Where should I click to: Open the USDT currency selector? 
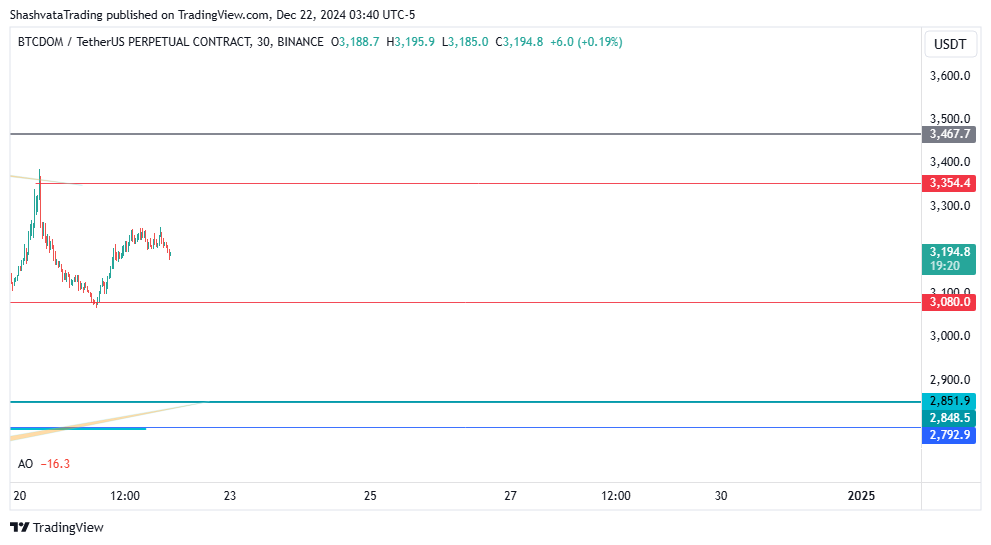[x=950, y=44]
